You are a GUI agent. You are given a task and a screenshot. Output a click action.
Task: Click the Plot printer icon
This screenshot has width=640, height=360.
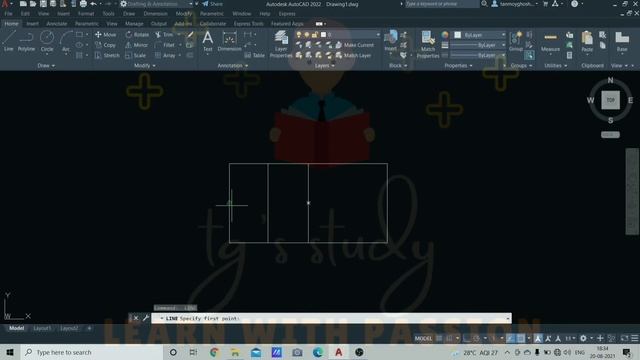(83, 4)
